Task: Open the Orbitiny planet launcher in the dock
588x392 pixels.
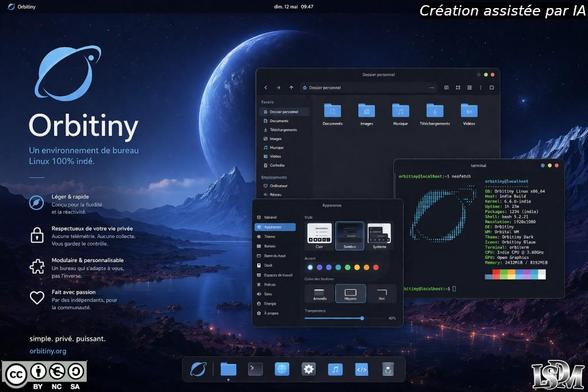Action: pos(198,369)
